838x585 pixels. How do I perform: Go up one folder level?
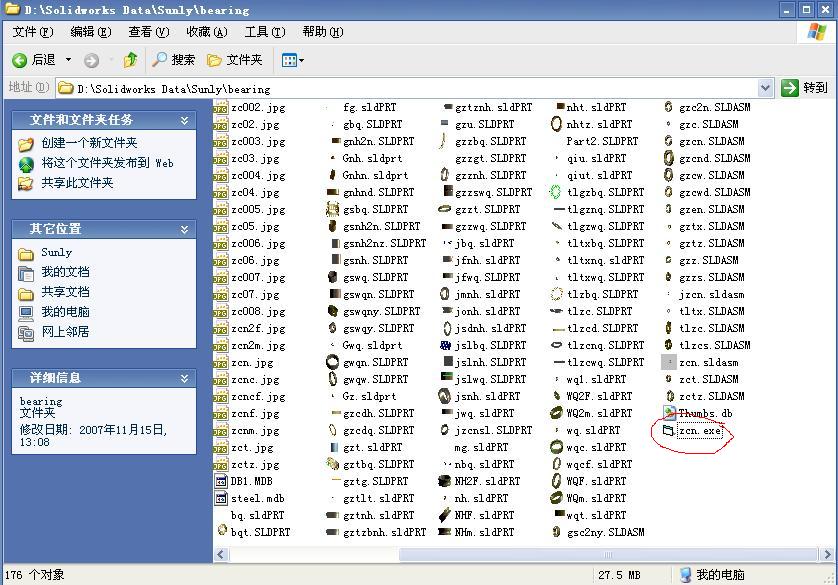pos(130,60)
